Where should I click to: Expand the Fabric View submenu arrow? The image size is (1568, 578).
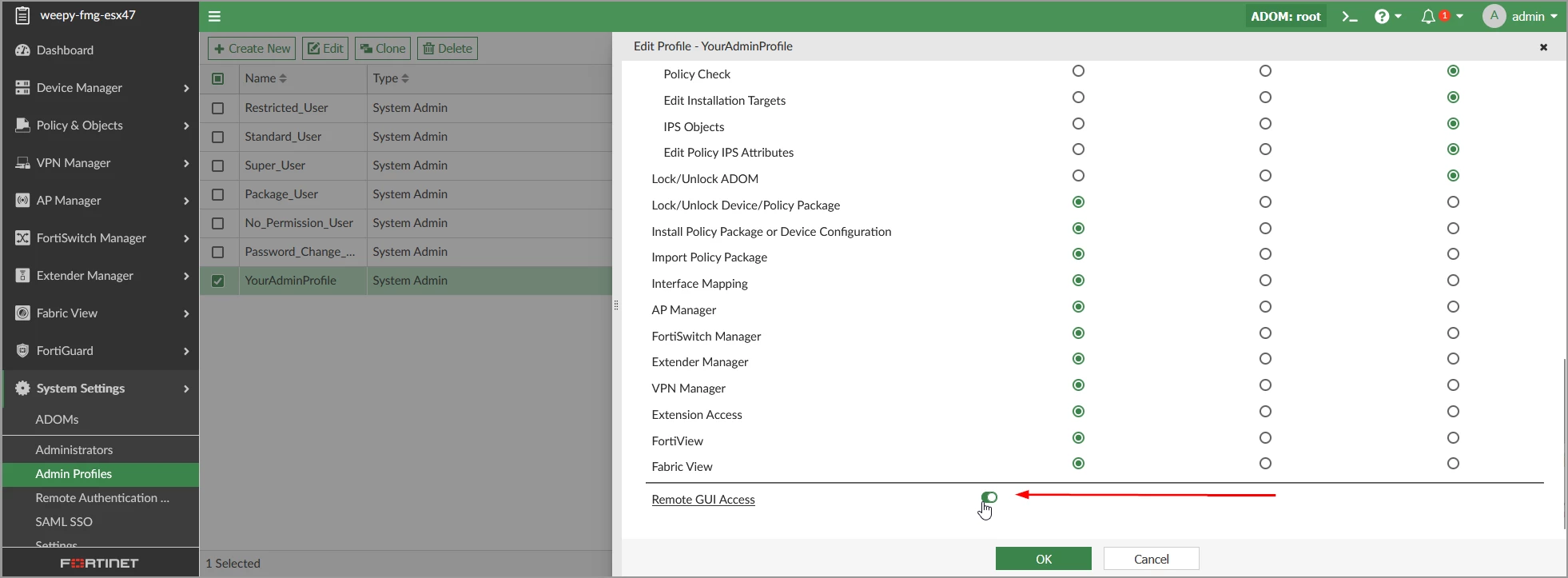point(186,313)
